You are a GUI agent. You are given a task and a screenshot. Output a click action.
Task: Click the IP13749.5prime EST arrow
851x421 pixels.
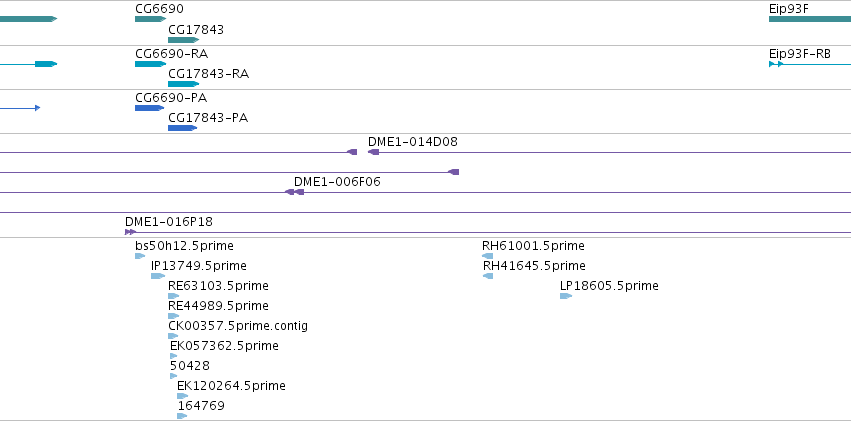[x=158, y=276]
